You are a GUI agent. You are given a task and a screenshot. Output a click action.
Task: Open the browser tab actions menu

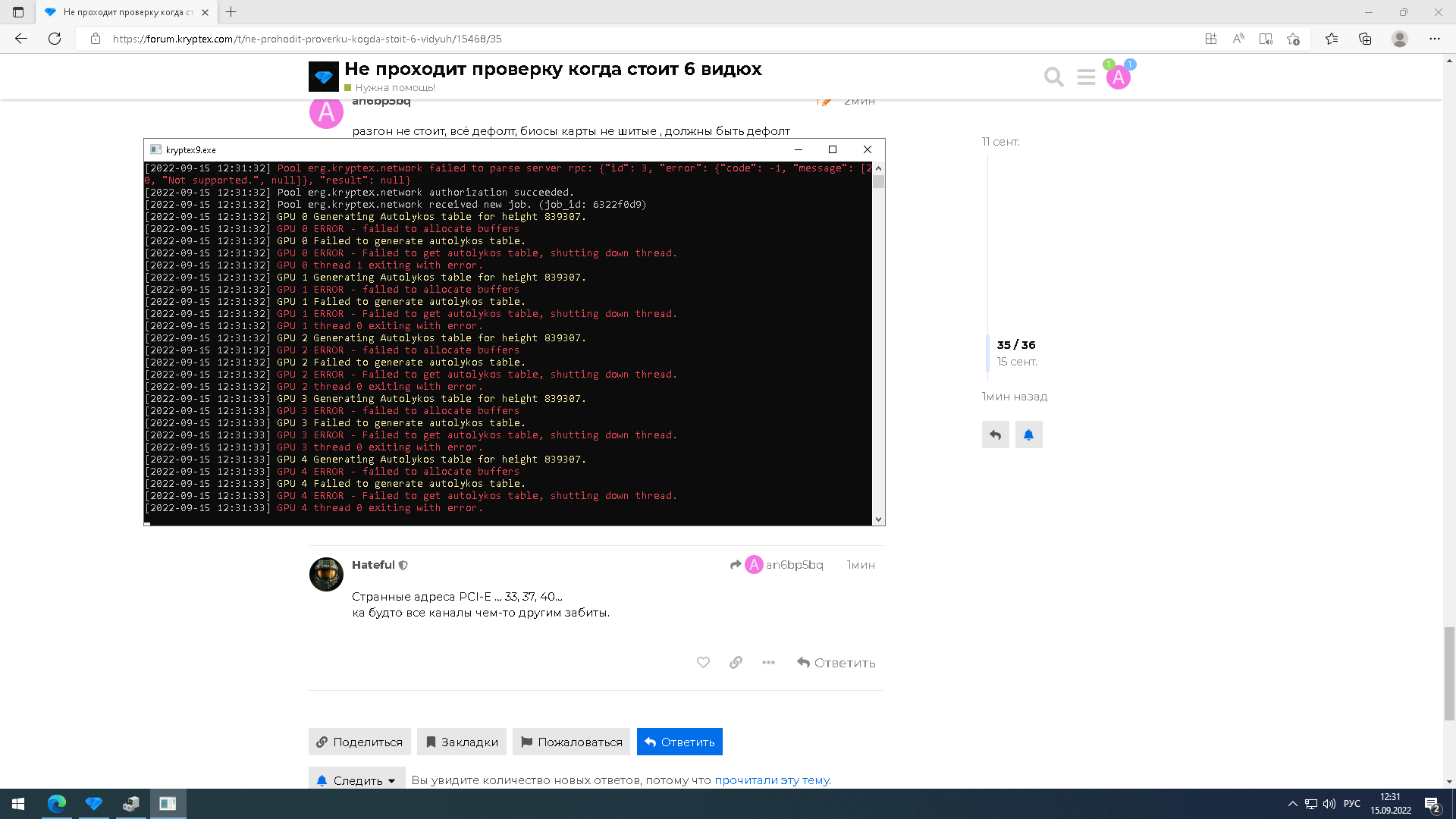click(18, 12)
